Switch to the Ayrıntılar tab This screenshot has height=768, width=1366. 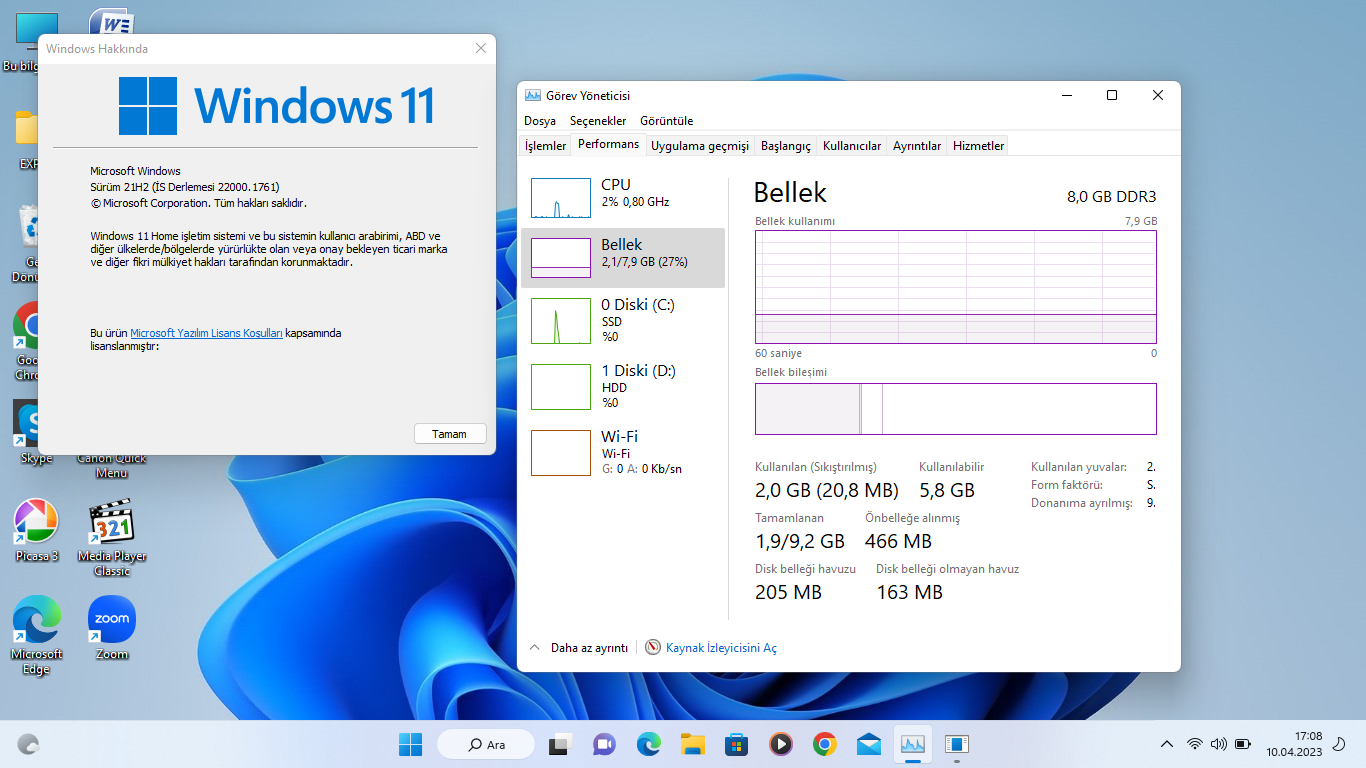click(917, 146)
